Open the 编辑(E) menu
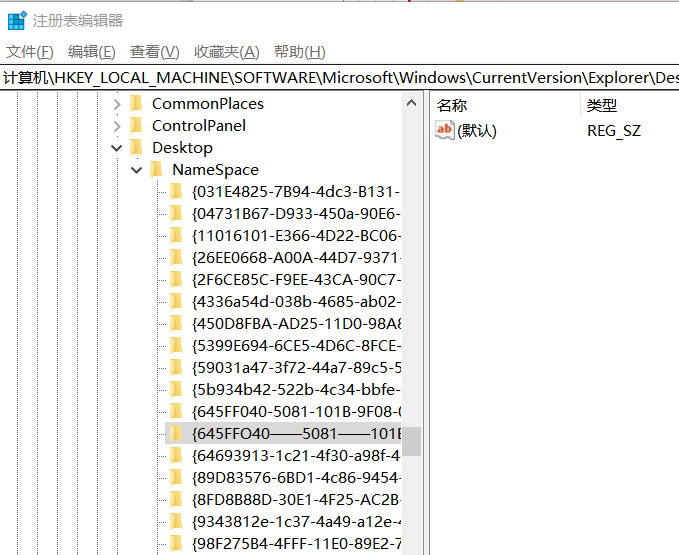679x555 pixels. [92, 52]
